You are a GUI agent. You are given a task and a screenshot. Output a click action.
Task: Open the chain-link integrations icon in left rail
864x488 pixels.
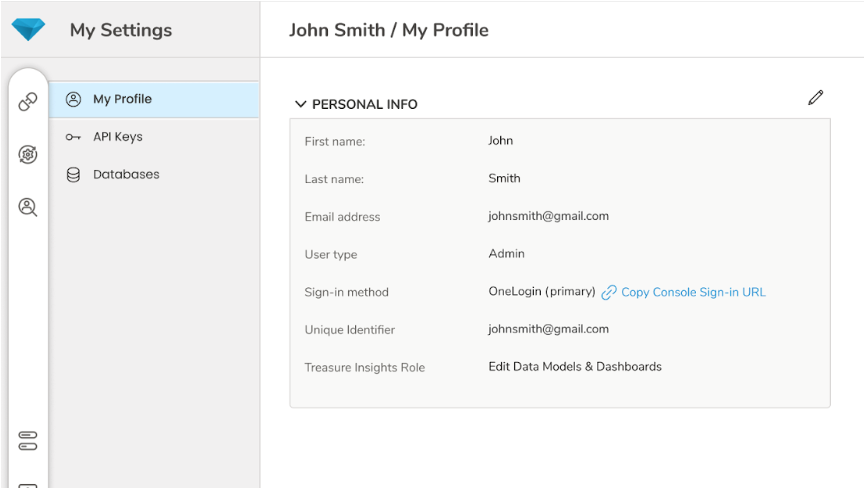pyautogui.click(x=28, y=101)
